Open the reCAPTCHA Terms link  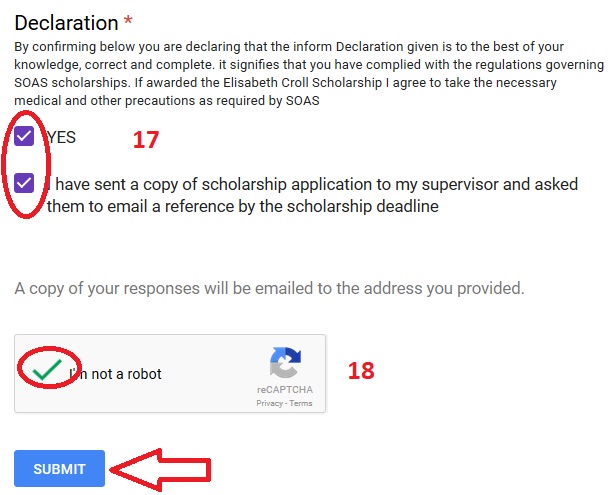(x=301, y=403)
